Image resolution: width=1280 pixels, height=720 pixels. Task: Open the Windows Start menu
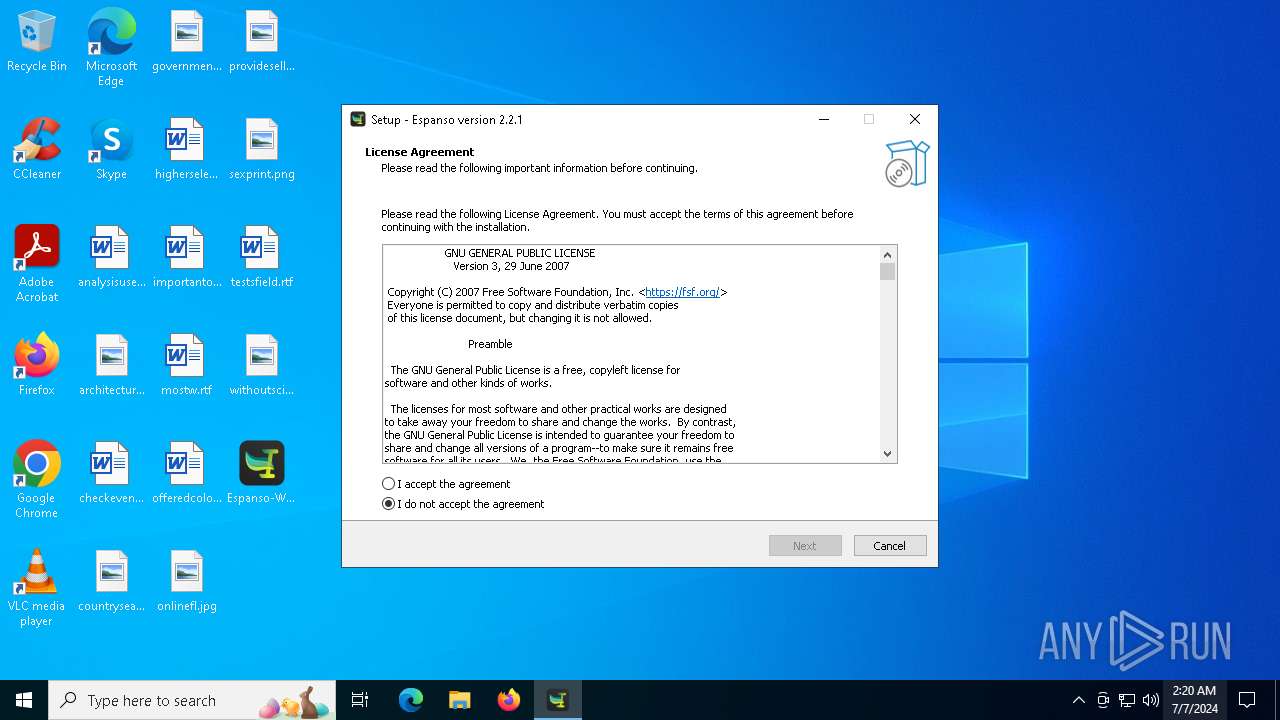(24, 700)
